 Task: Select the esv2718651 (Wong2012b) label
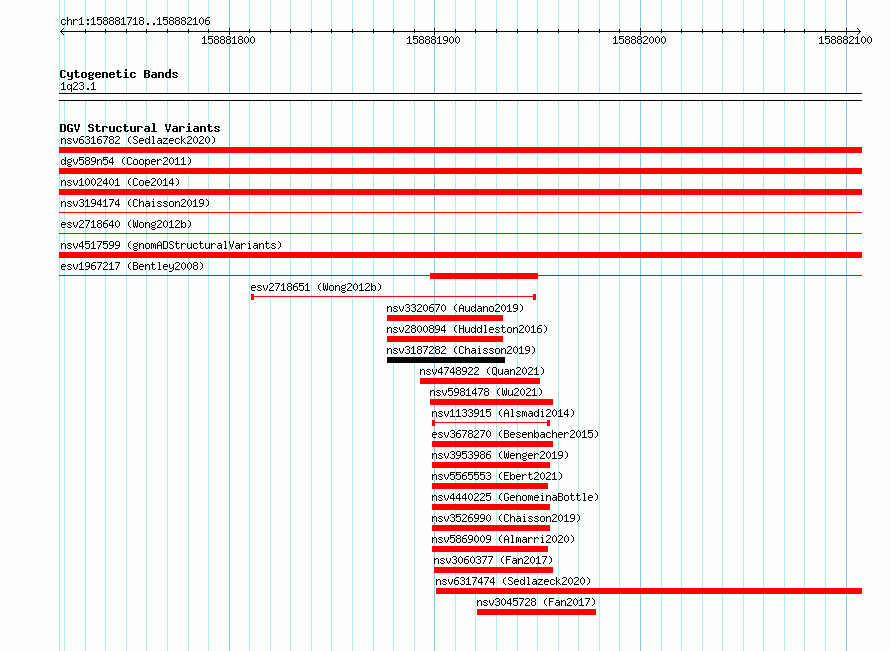tap(316, 287)
